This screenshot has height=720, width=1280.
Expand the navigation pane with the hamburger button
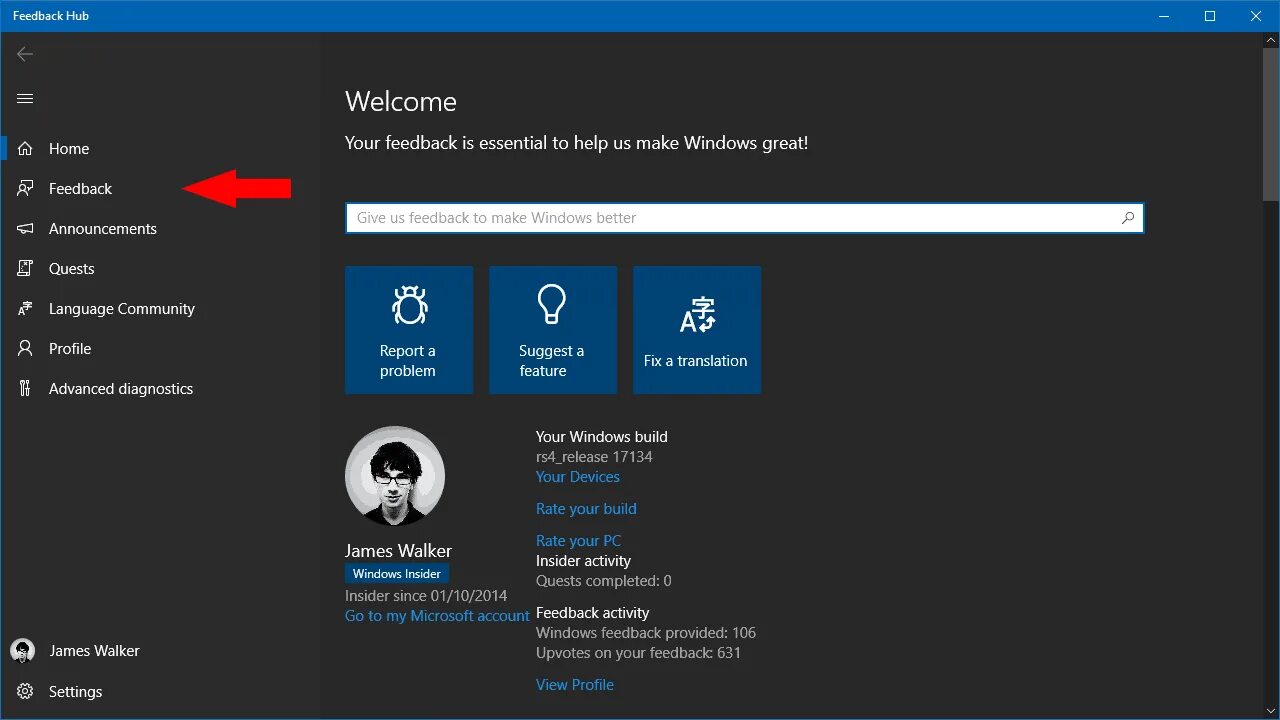point(25,98)
